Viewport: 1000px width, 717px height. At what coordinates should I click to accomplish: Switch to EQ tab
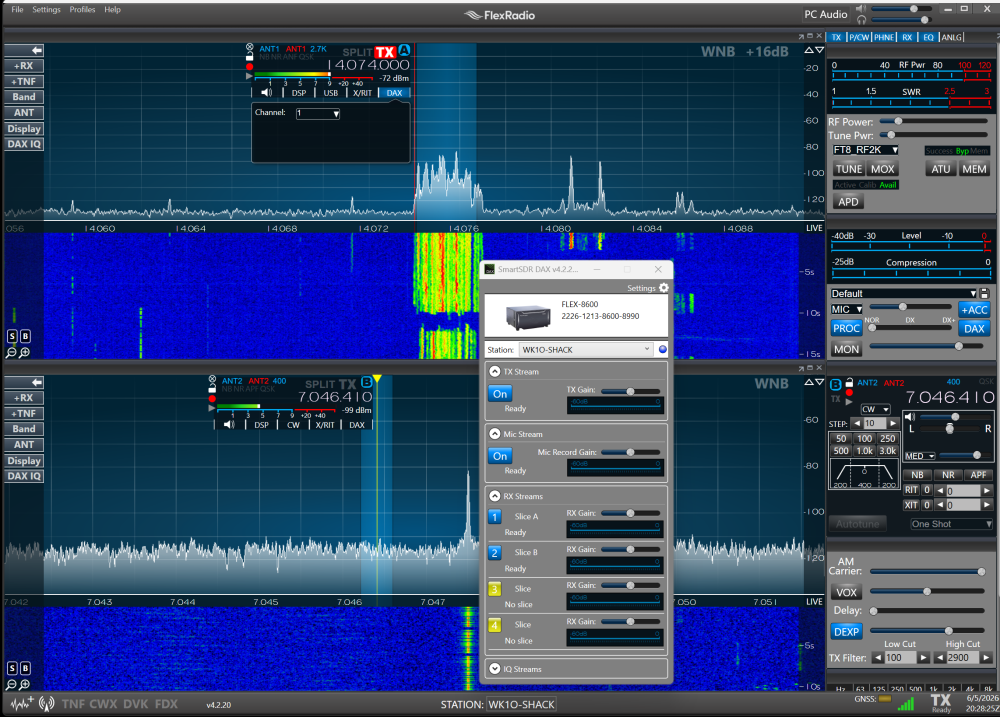tap(928, 37)
